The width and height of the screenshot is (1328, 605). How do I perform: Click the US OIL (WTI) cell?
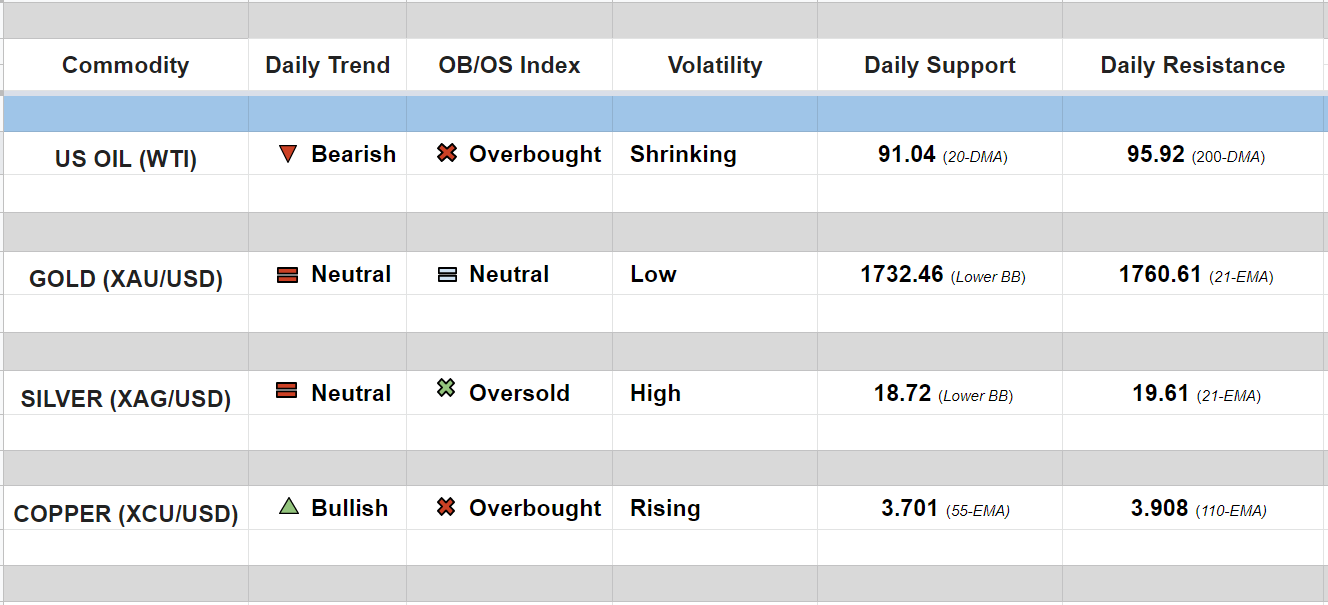pos(126,158)
